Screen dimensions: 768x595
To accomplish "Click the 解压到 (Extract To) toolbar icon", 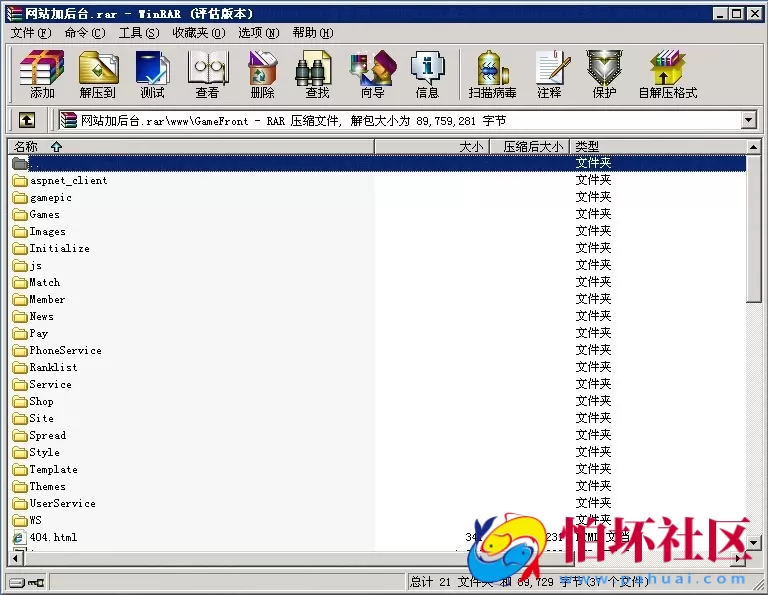I will tap(97, 74).
